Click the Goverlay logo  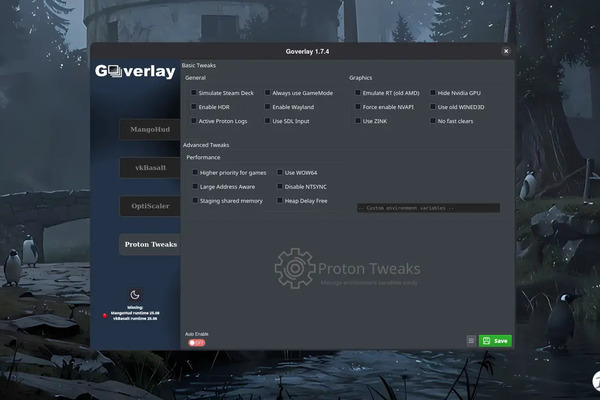point(135,71)
